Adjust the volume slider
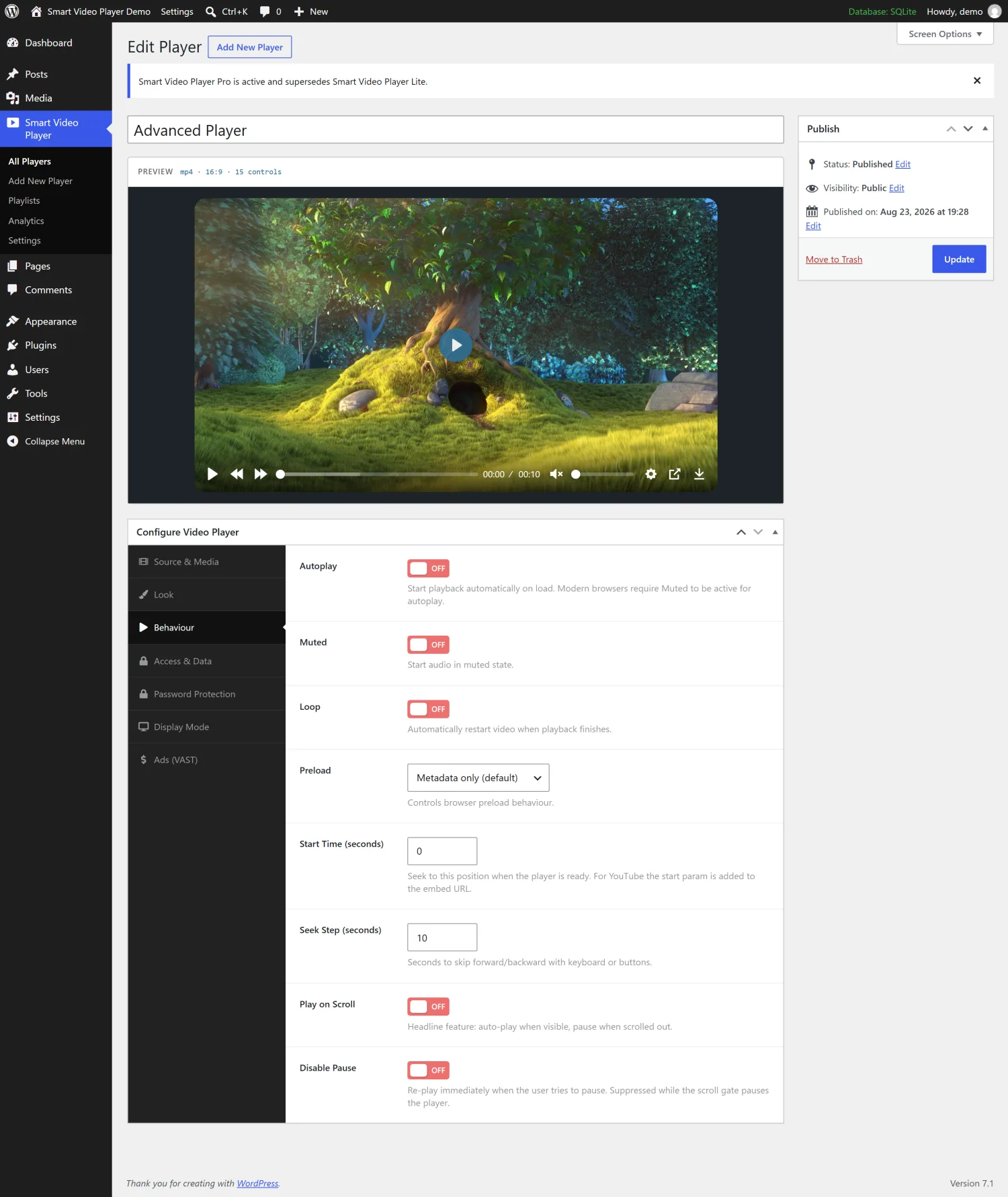1008x1197 pixels. pyautogui.click(x=603, y=474)
